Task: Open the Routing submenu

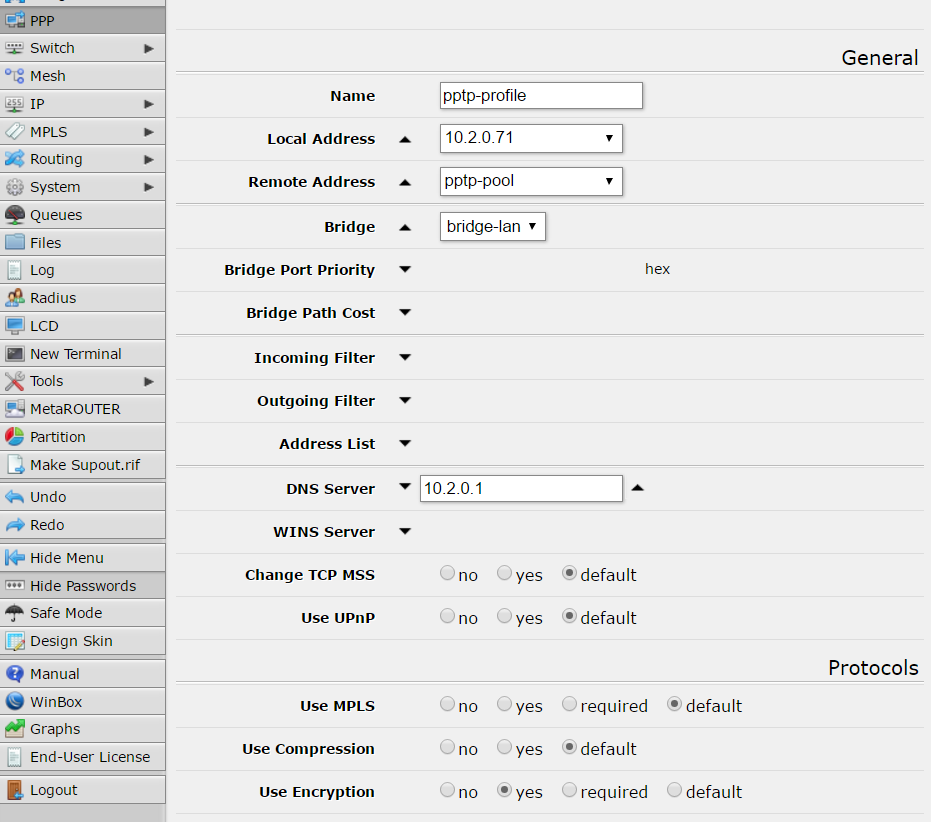Action: 83,159
